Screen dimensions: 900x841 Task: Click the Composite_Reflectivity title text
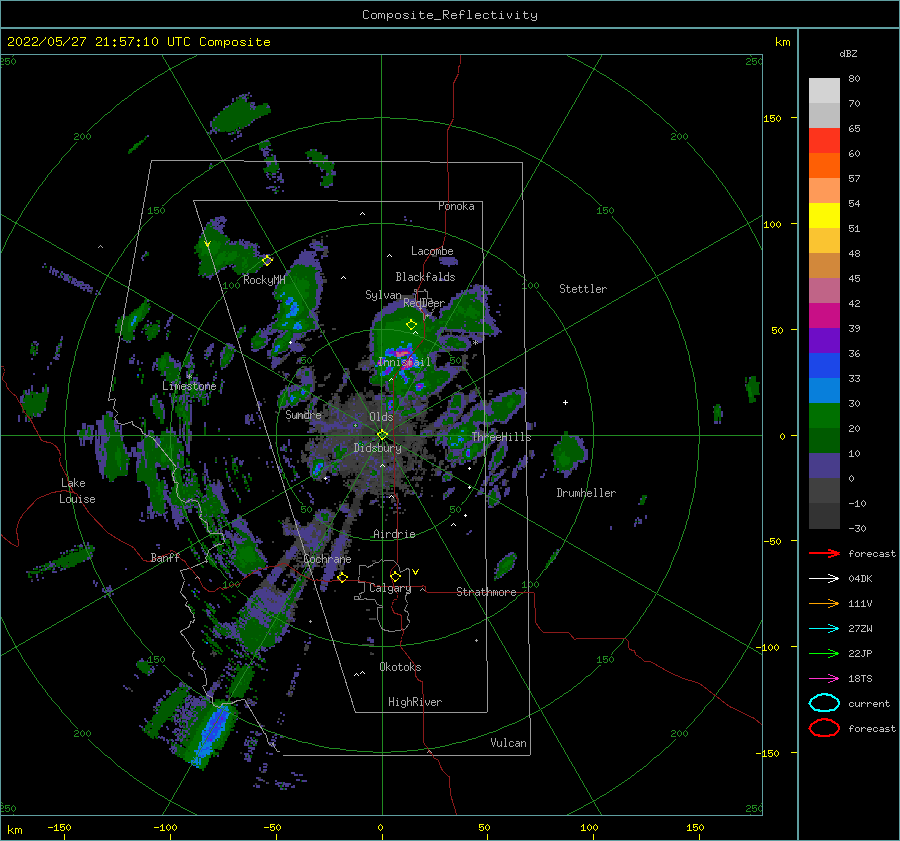(x=450, y=15)
